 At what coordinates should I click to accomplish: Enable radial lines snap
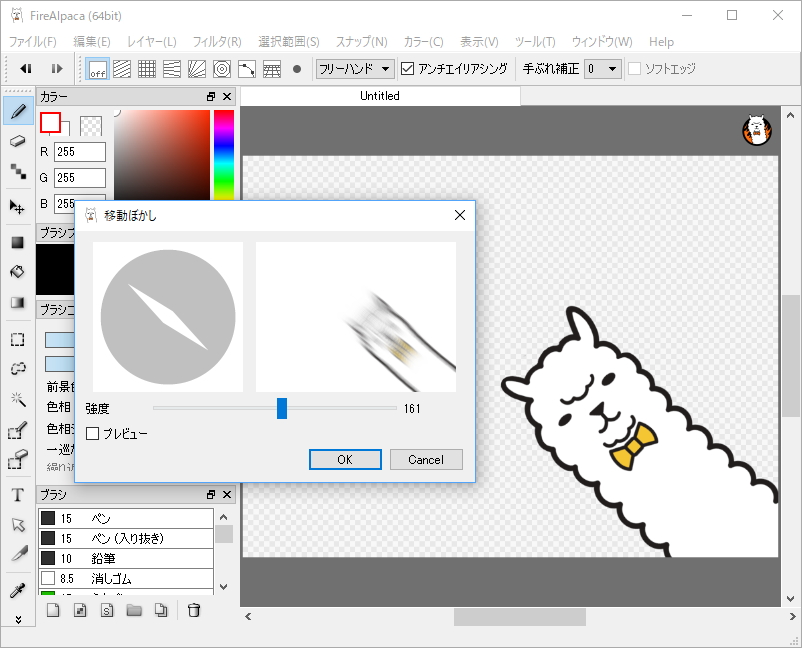click(197, 69)
